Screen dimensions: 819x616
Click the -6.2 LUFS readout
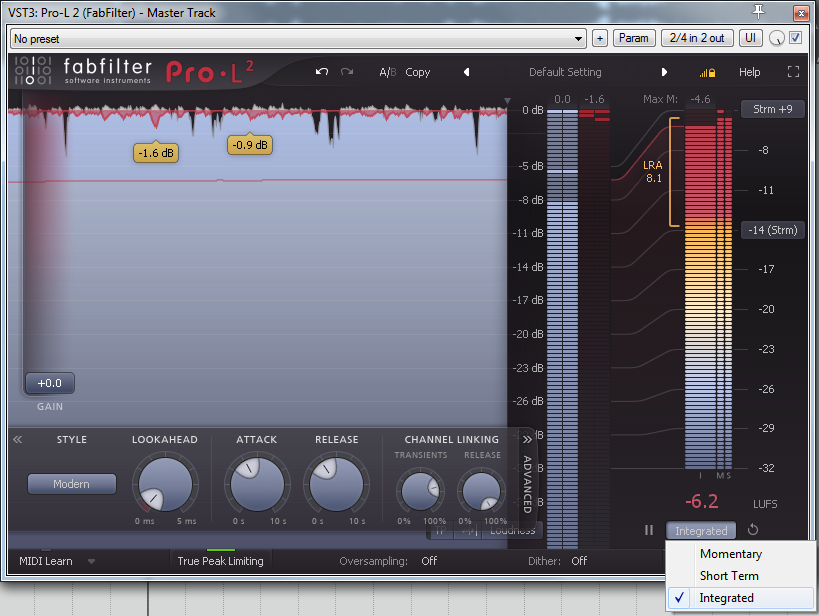[701, 502]
